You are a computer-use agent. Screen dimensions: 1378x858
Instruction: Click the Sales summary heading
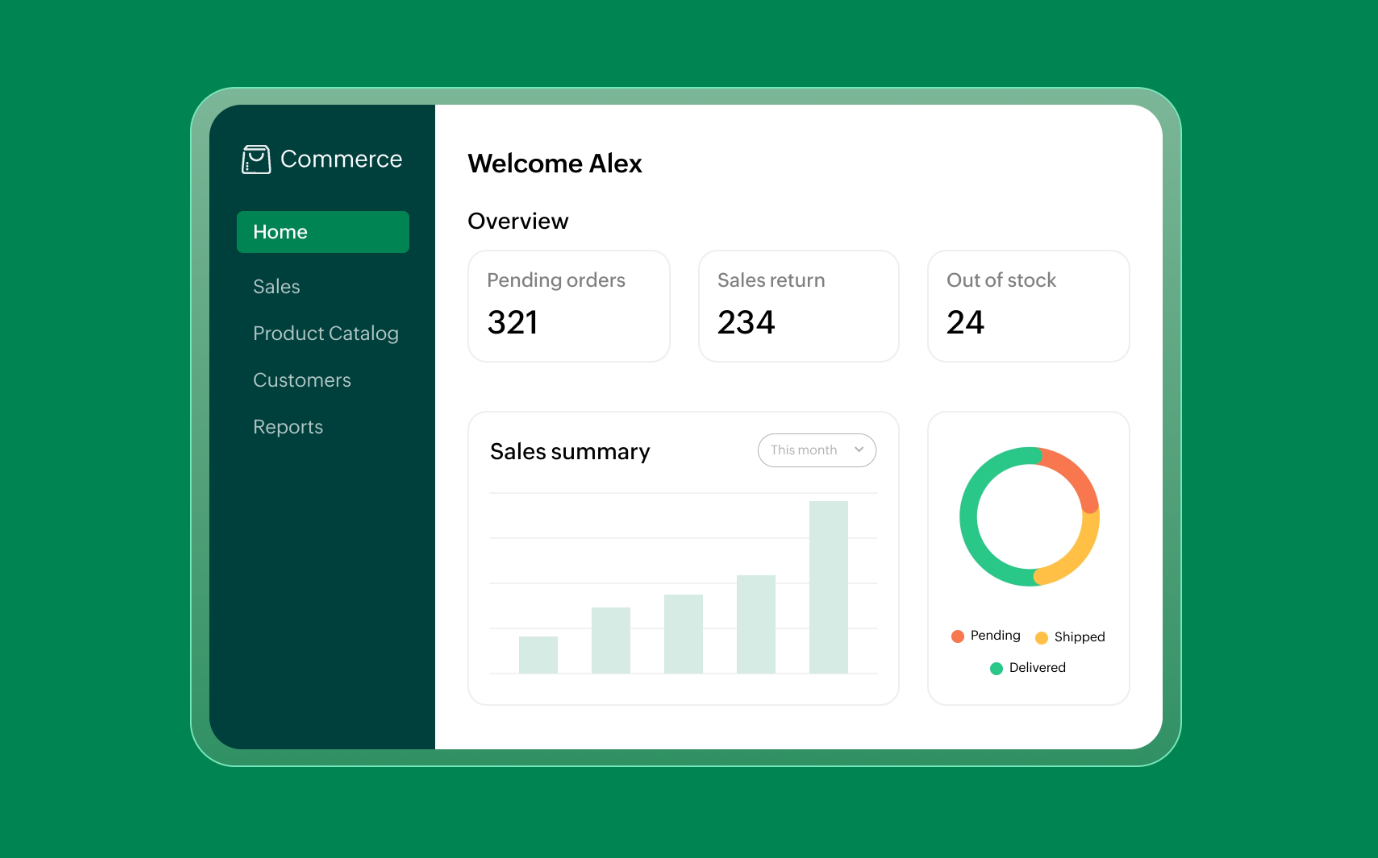(x=569, y=452)
